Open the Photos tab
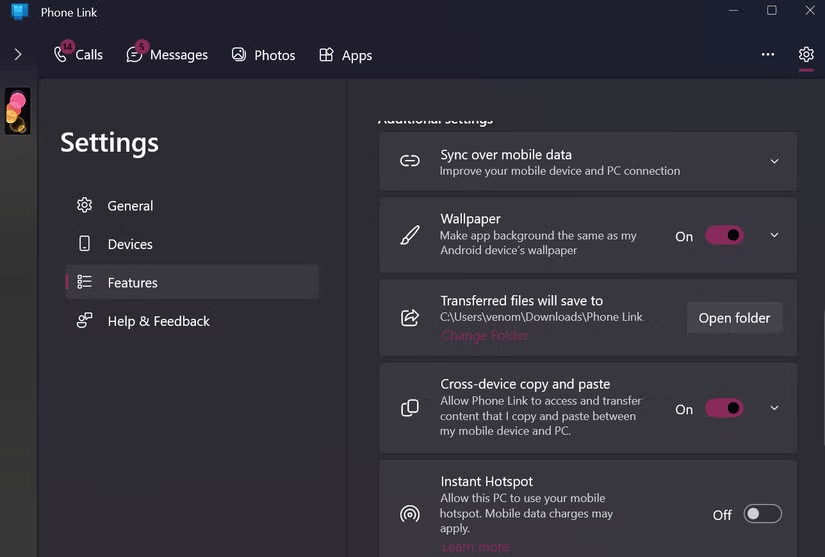Viewport: 825px width, 557px height. click(264, 55)
